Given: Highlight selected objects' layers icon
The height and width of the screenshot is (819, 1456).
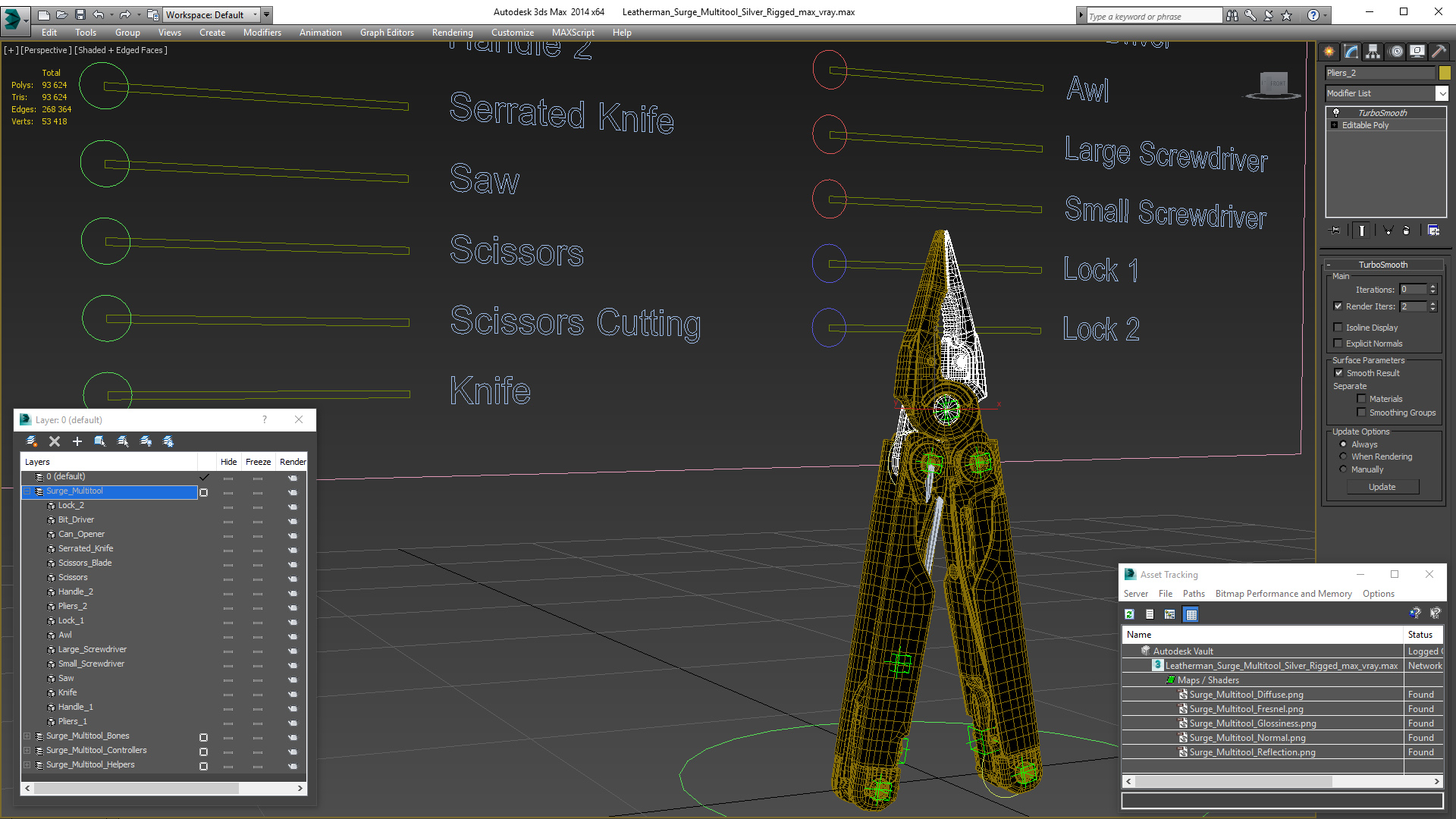Looking at the screenshot, I should coord(123,441).
